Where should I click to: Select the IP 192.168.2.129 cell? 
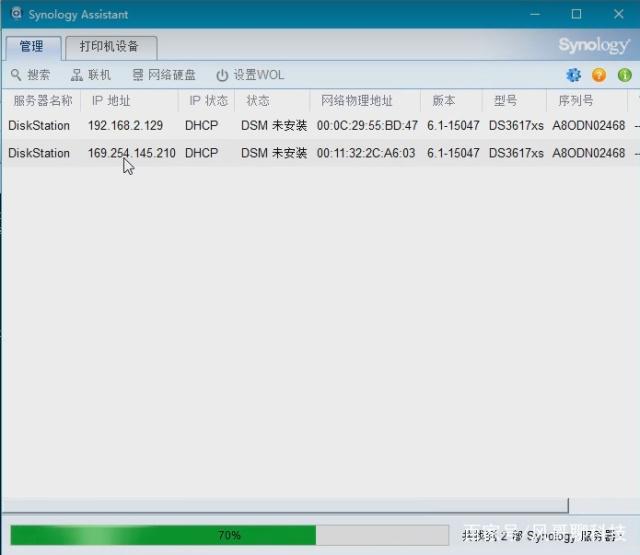(125, 126)
